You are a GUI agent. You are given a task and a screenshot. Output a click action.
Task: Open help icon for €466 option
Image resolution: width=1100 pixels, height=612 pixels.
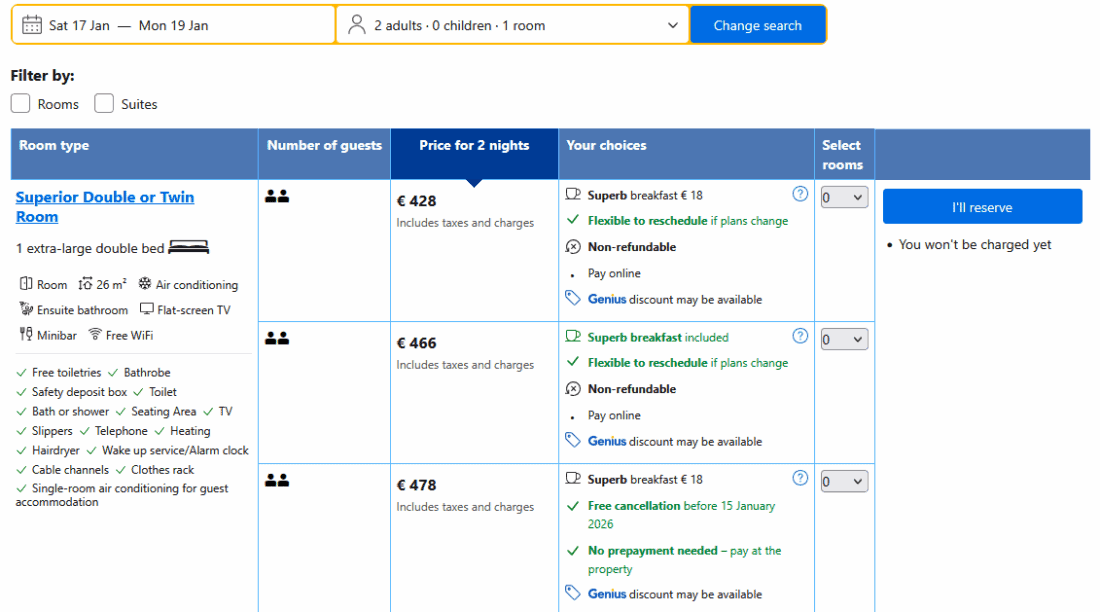pos(800,336)
